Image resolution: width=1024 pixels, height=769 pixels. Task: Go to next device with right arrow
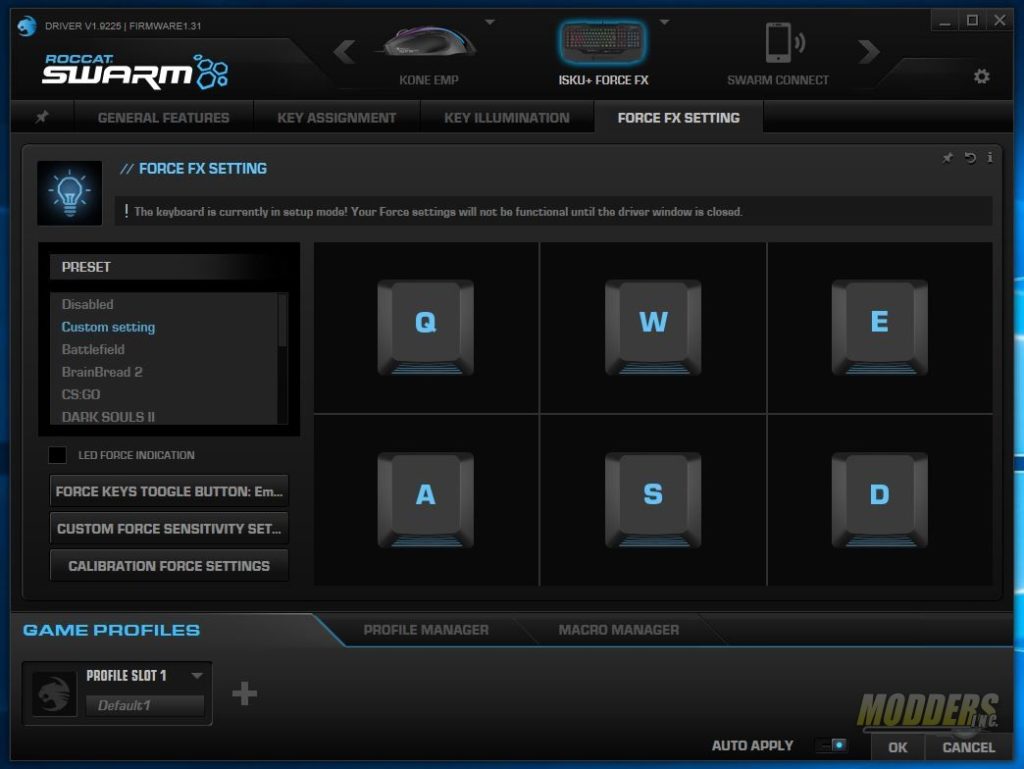tap(869, 52)
